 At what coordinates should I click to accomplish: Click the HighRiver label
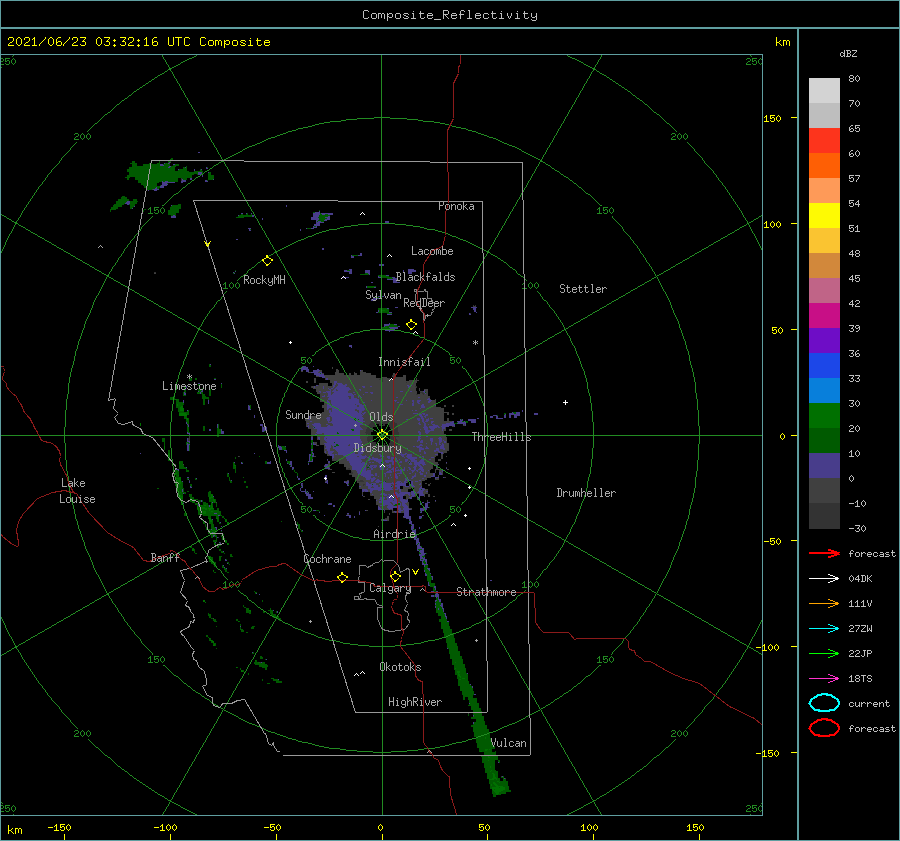[415, 702]
